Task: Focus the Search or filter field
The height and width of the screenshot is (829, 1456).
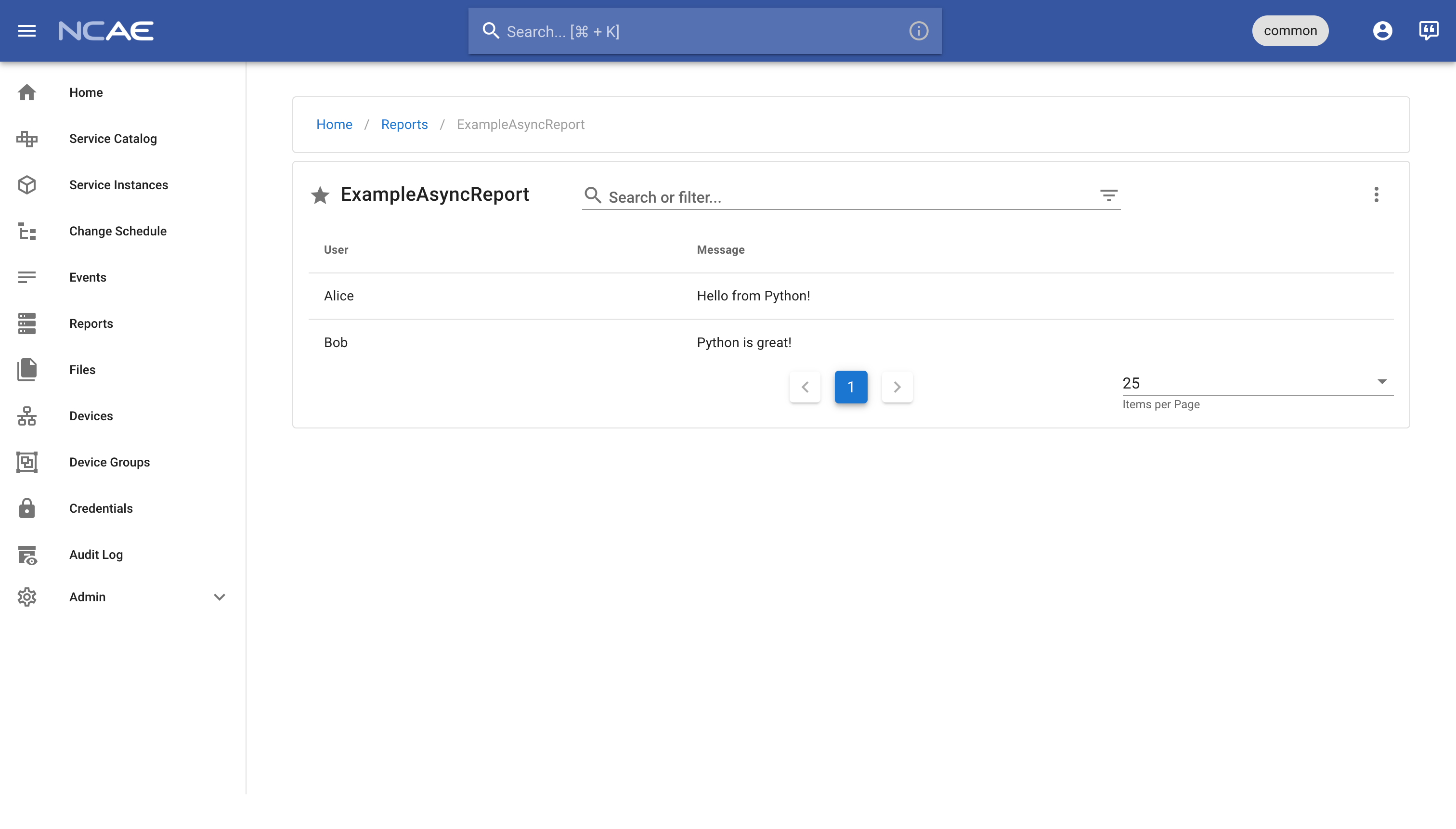Action: (x=851, y=197)
